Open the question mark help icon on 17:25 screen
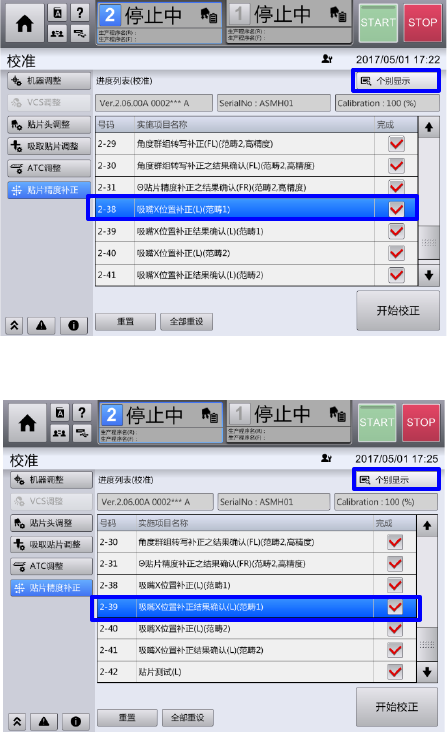Viewport: 447px width, 732px height. tap(82, 412)
